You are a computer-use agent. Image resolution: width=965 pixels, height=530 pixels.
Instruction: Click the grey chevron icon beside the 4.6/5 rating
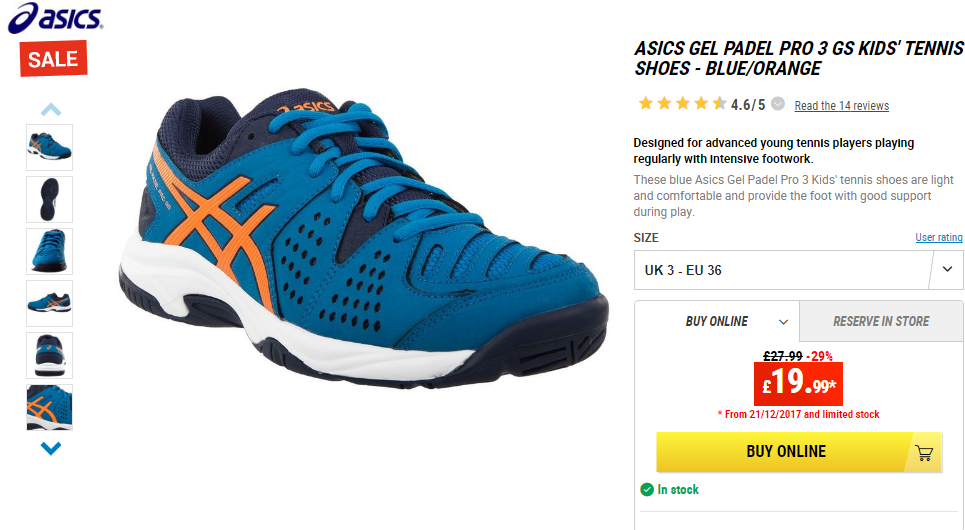point(778,104)
